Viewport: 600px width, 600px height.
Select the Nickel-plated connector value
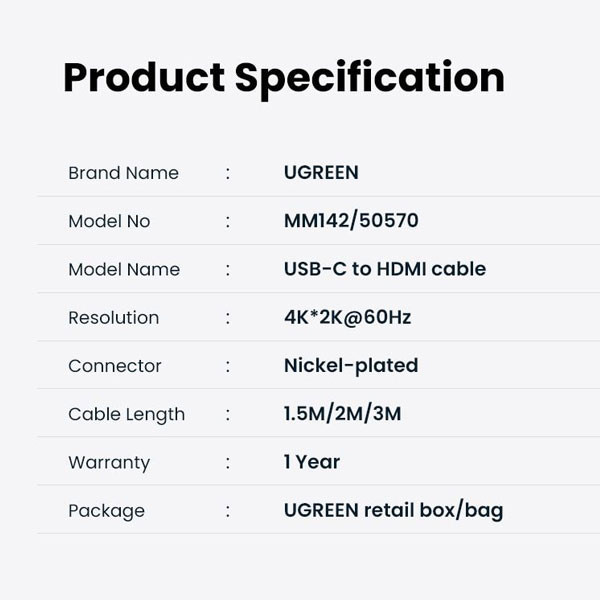coord(351,366)
